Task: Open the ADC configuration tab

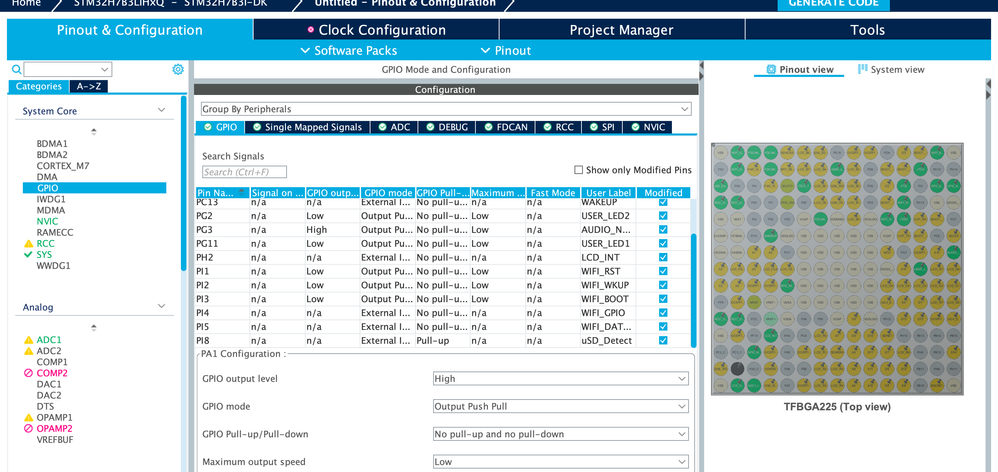Action: coord(394,127)
